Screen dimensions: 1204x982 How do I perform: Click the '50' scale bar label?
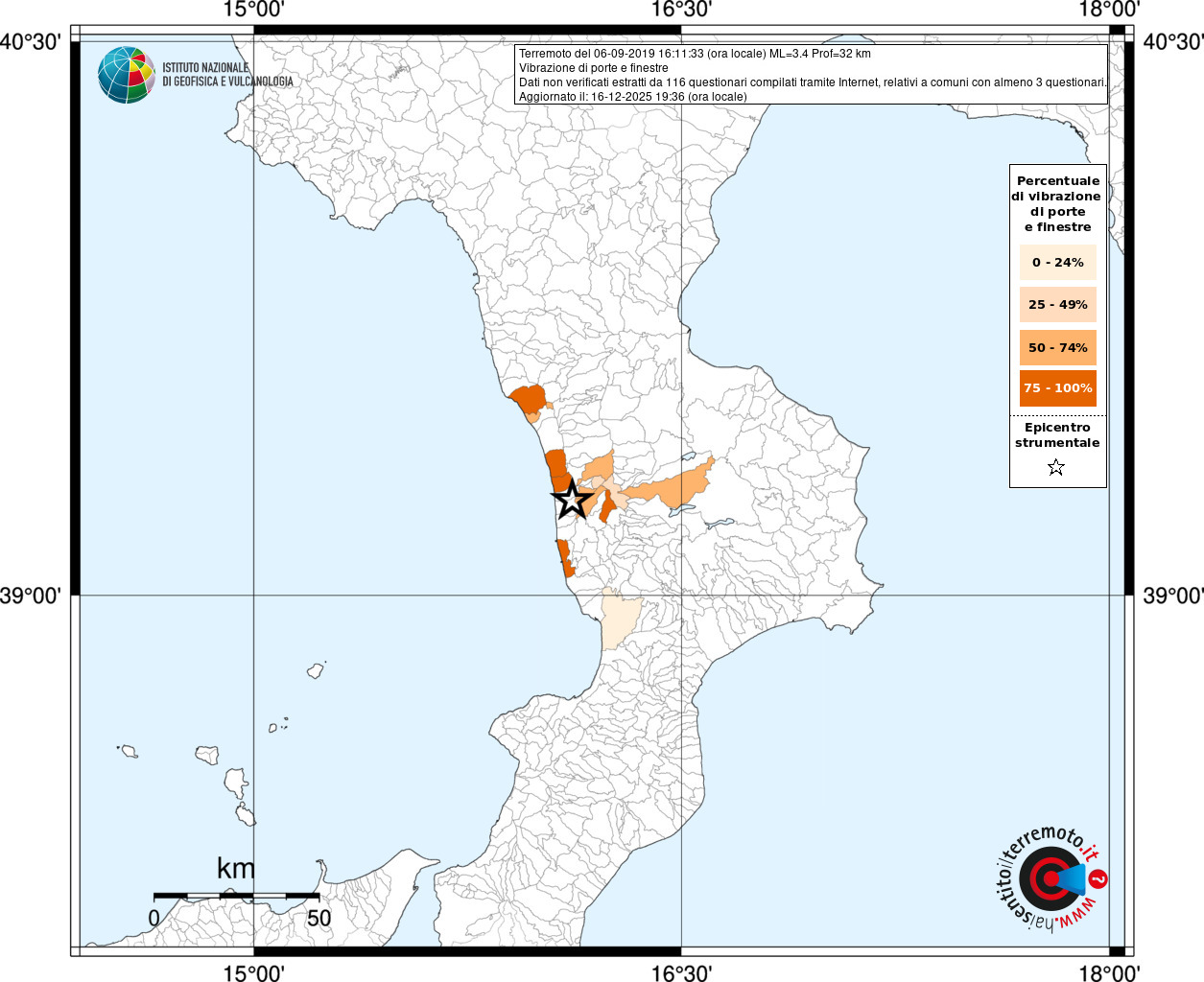tap(319, 918)
